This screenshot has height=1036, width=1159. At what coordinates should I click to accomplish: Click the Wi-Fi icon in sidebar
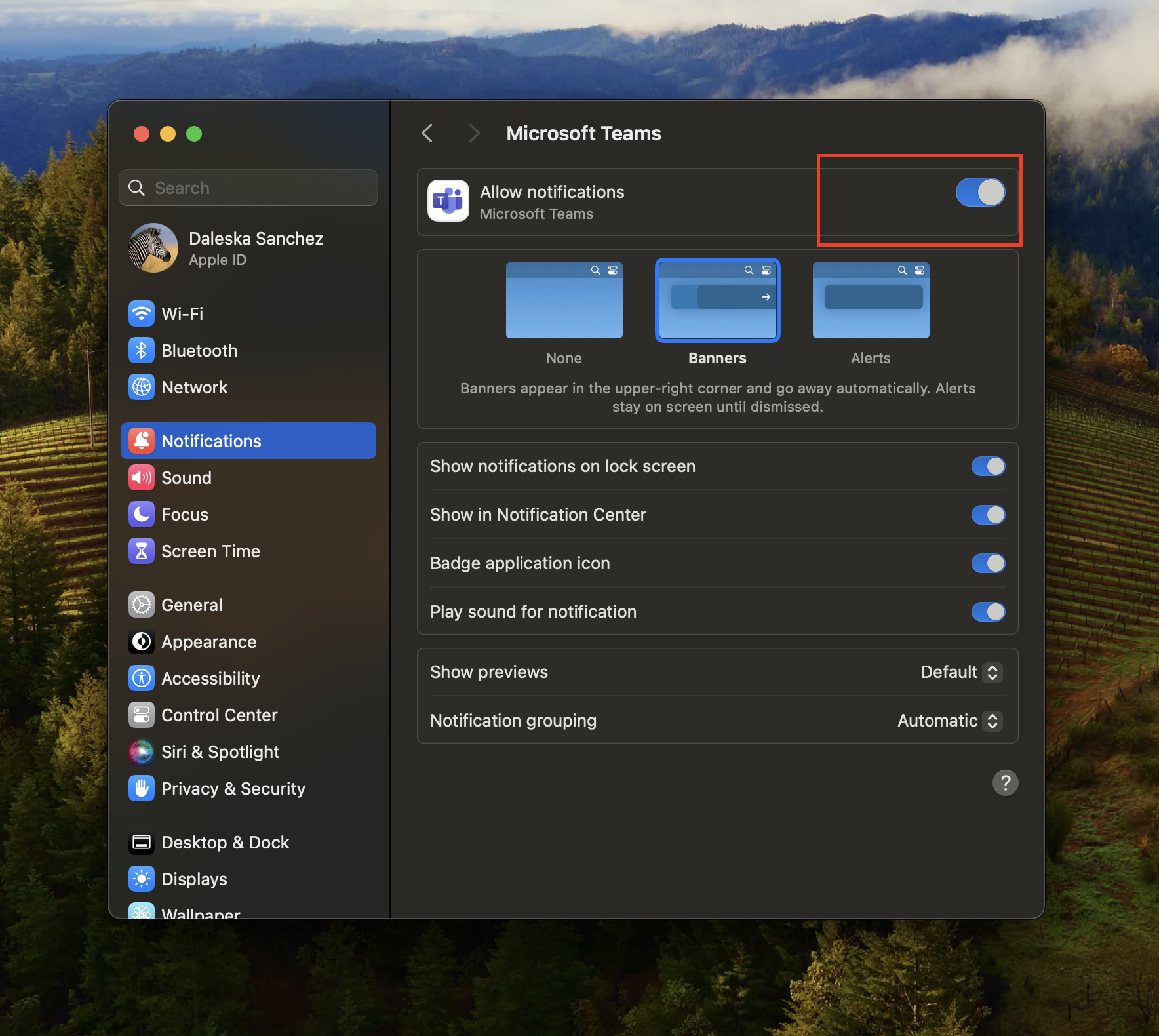point(142,313)
